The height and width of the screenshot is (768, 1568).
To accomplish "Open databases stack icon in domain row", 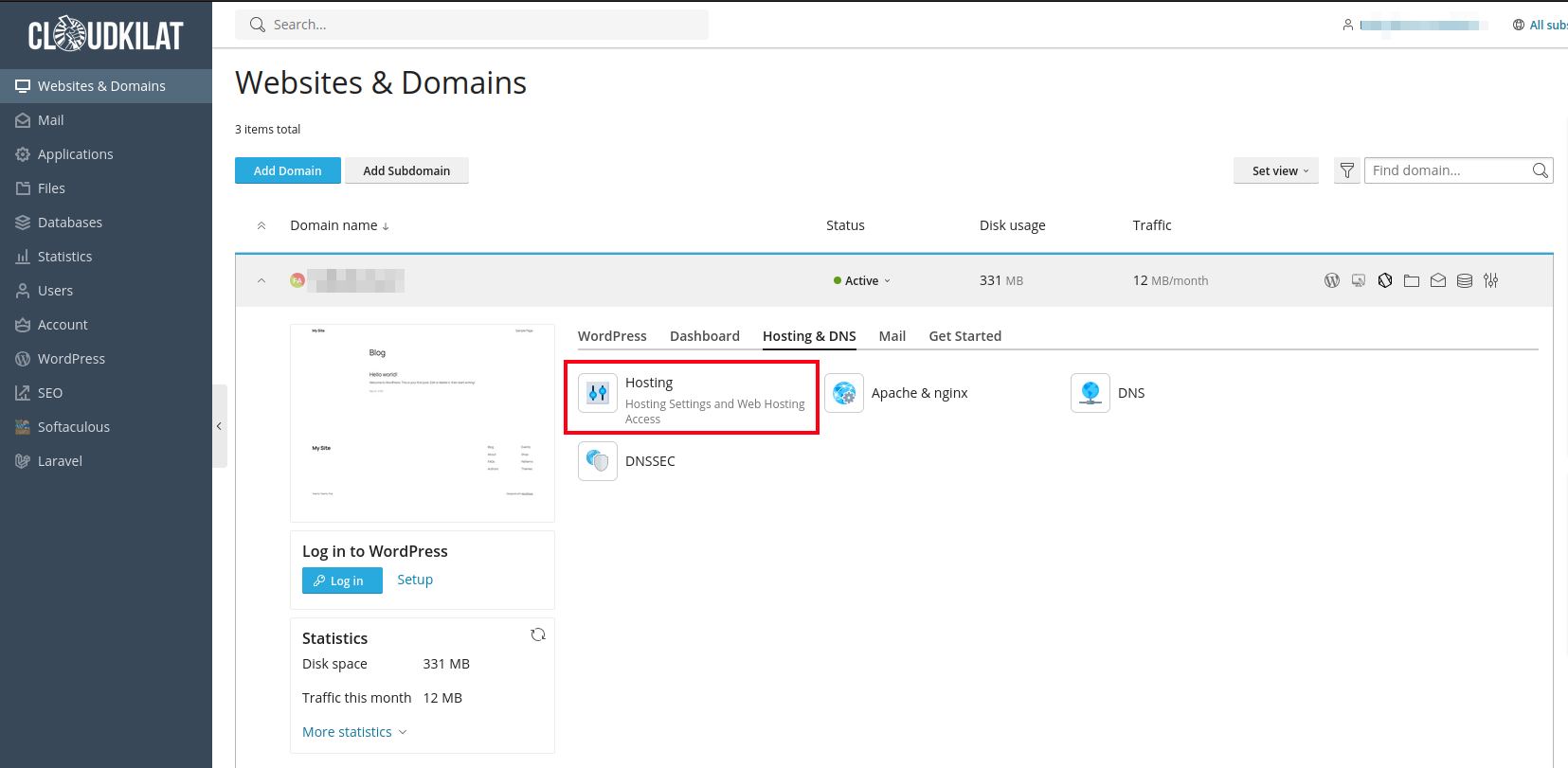I will (x=1465, y=280).
